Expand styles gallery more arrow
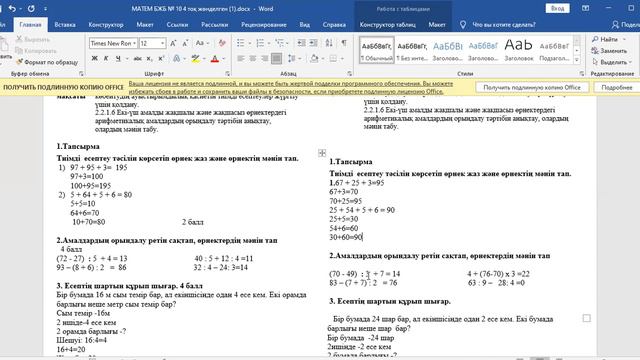The height and width of the screenshot is (360, 640). pos(577,60)
